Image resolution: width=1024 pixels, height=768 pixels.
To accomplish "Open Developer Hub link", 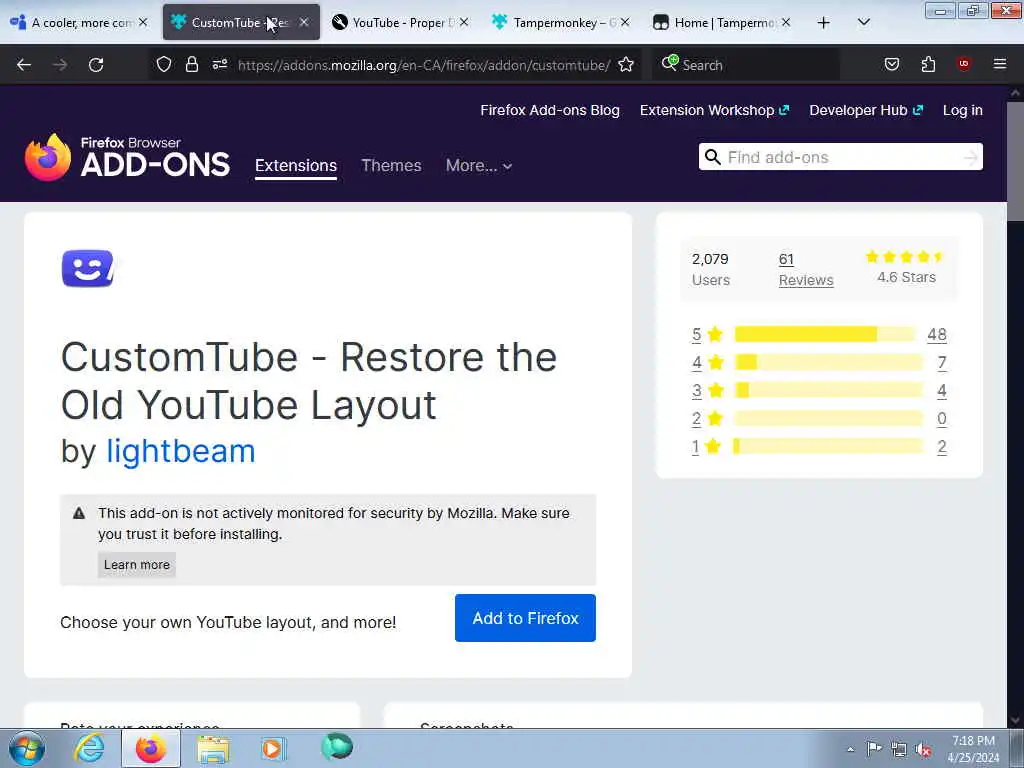I will click(x=866, y=110).
